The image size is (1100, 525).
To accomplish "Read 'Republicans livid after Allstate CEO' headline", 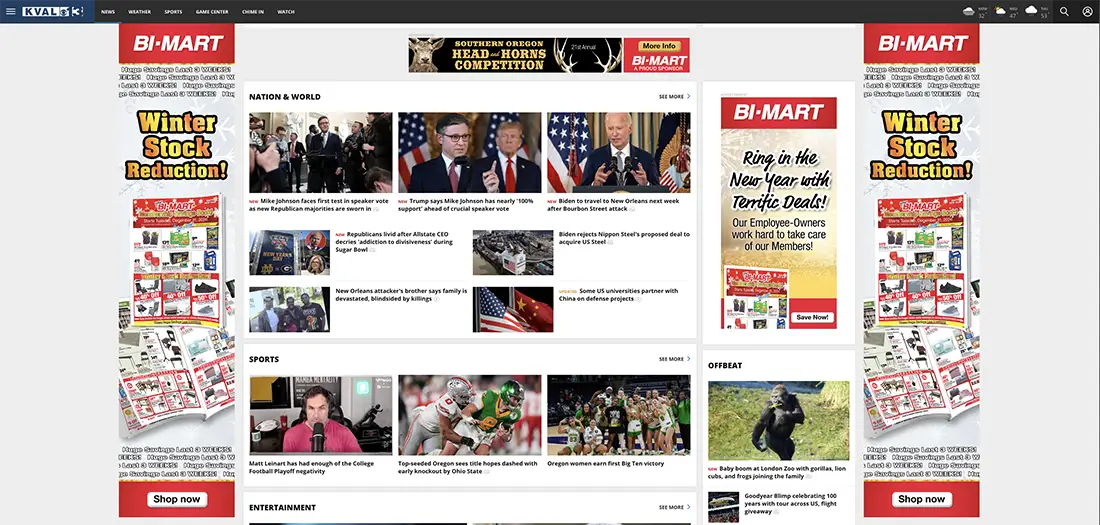I will pos(395,242).
